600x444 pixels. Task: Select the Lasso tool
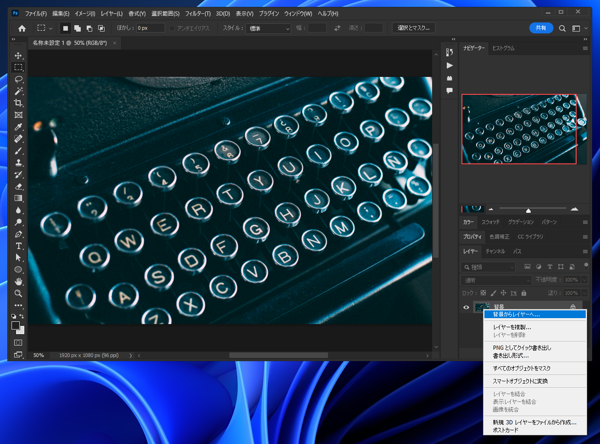pos(18,79)
